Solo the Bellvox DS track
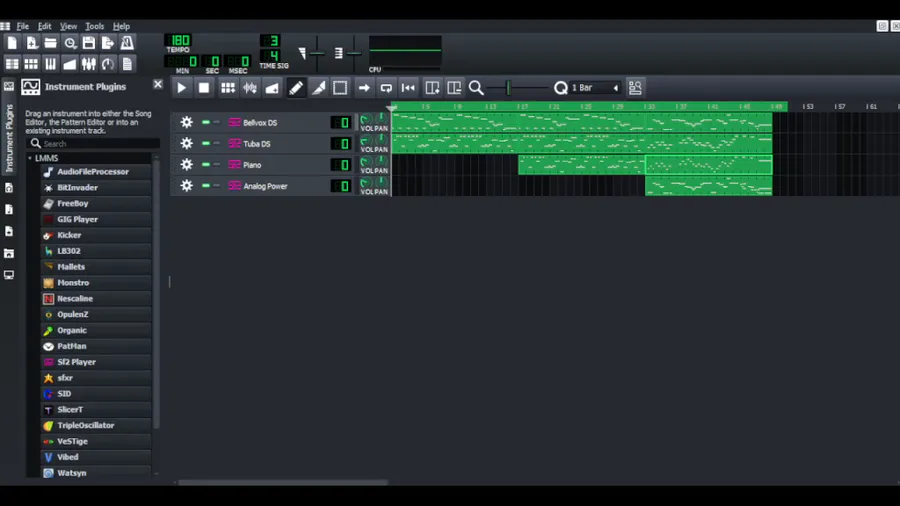The width and height of the screenshot is (900, 506). pyautogui.click(x=216, y=122)
